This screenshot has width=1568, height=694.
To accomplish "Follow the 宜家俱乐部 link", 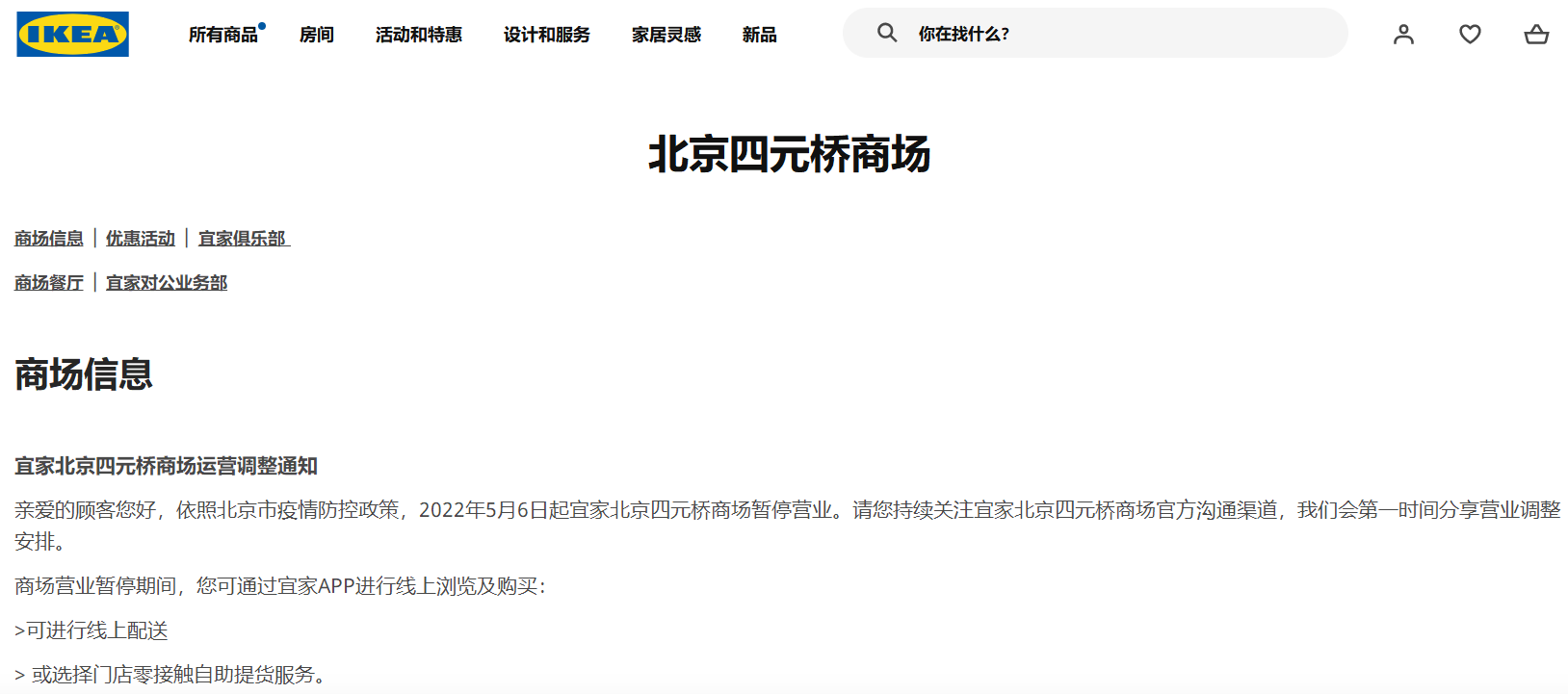I will [244, 239].
